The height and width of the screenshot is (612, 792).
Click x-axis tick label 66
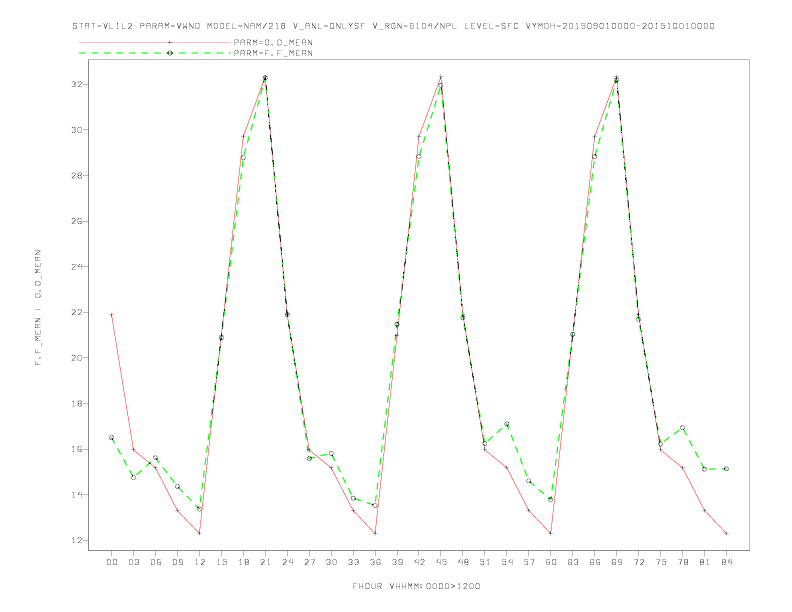(x=595, y=562)
